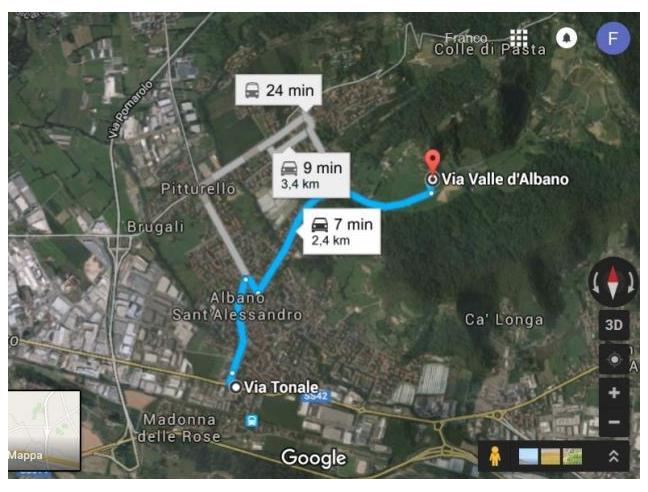Open the notifications bell

pos(566,38)
